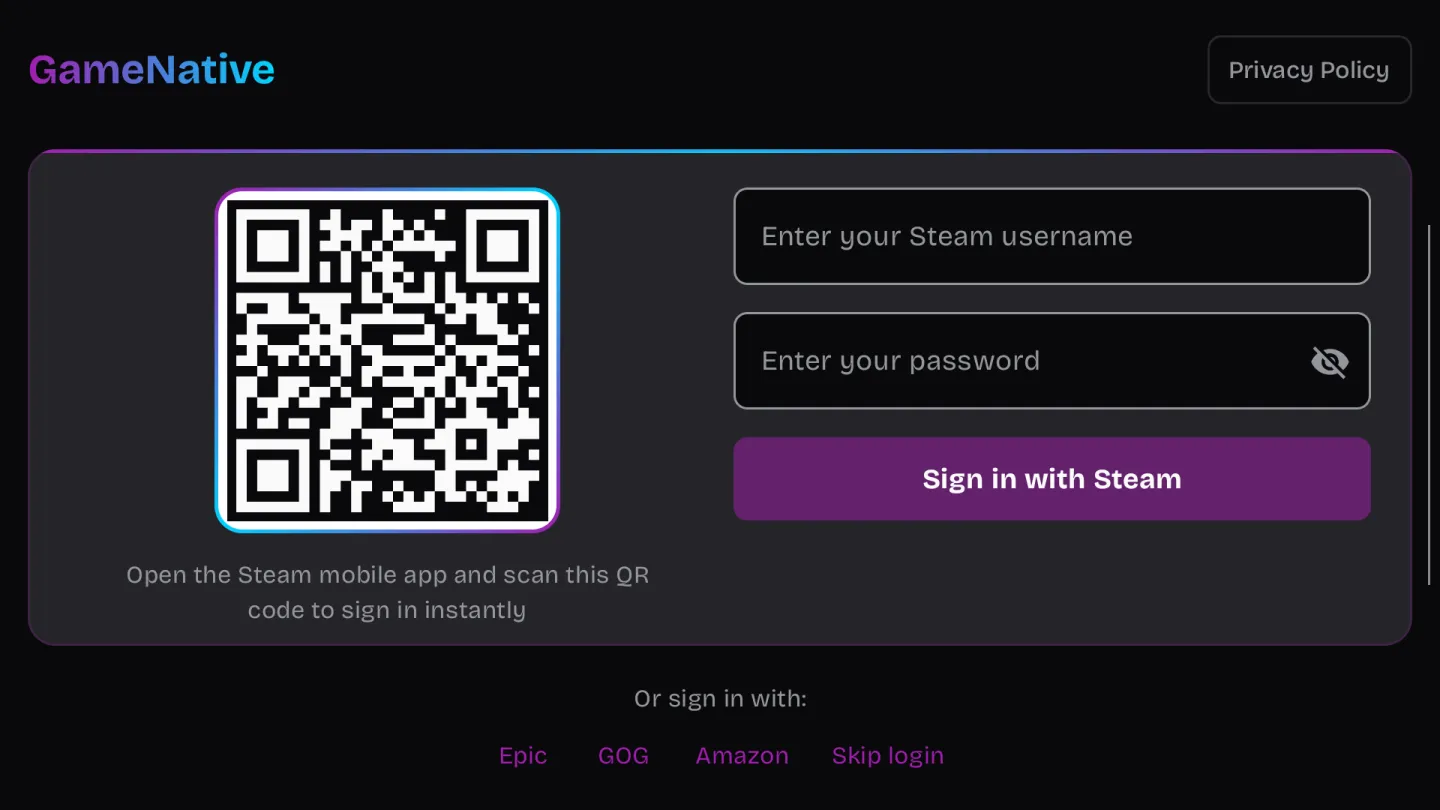Choose GOG as sign-in option
Viewport: 1440px width, 810px height.
point(623,756)
